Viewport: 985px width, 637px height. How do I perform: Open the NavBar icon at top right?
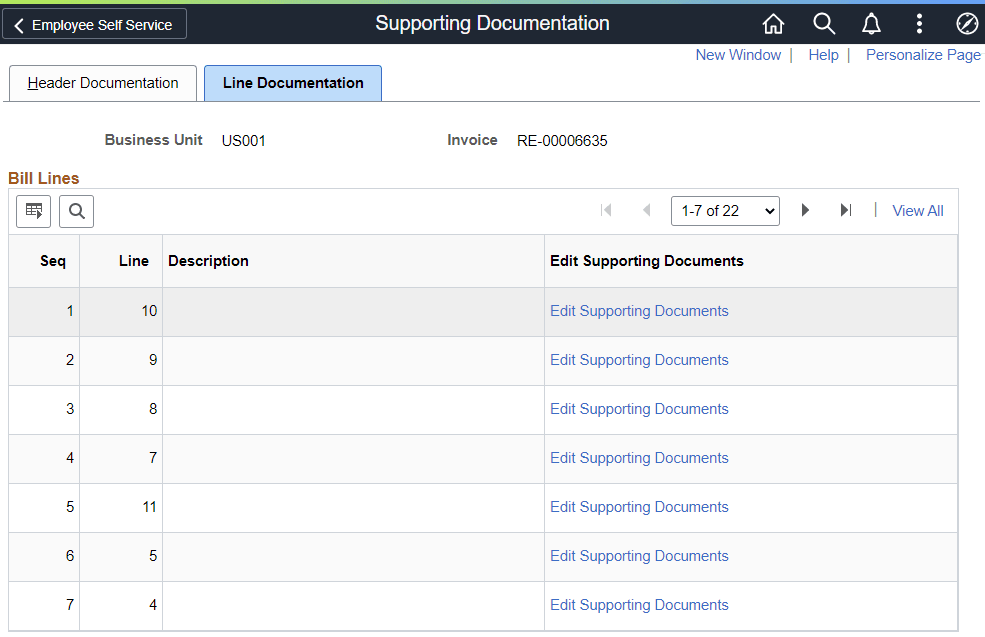[965, 23]
